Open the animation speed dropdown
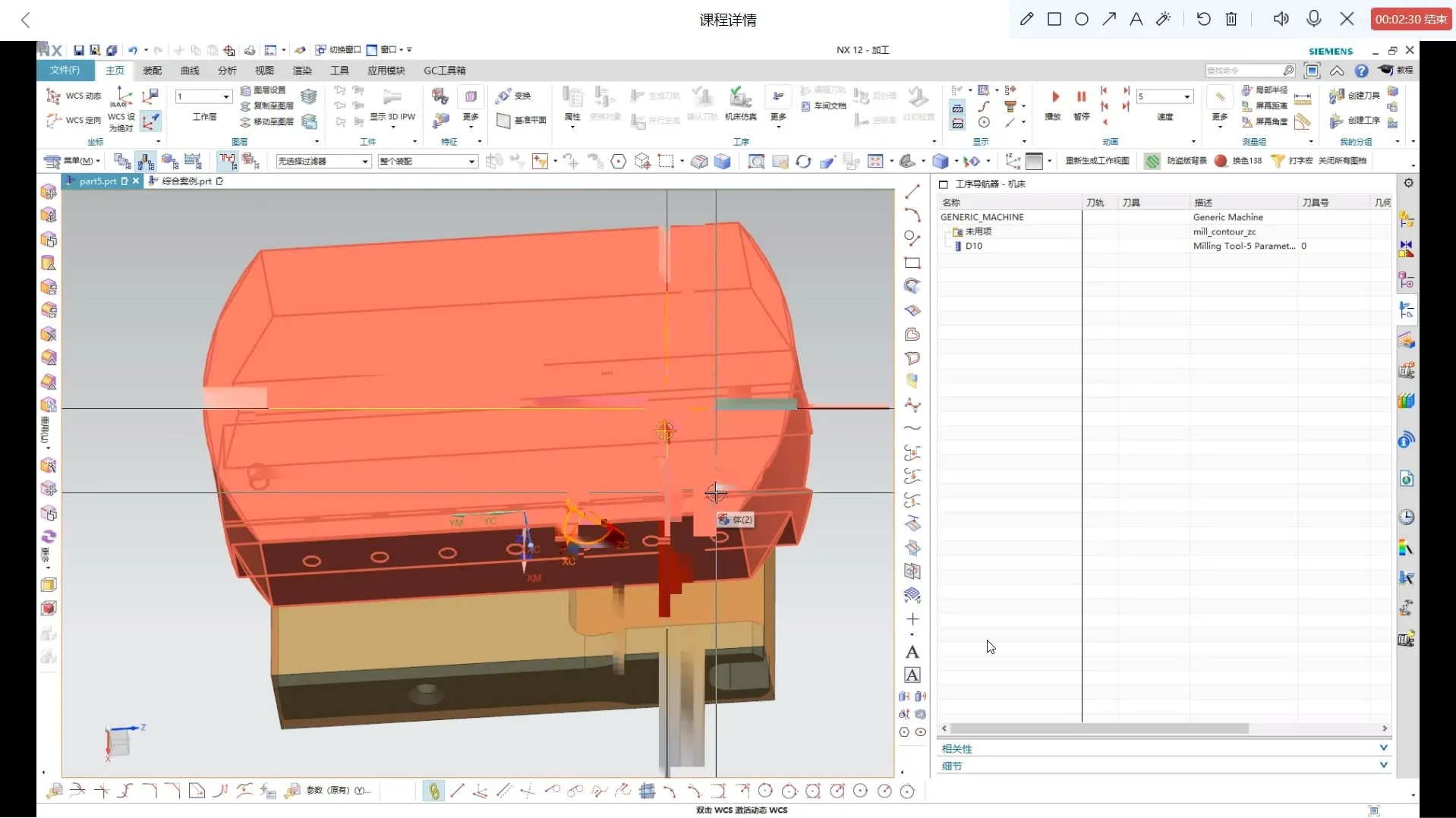This screenshot has height=818, width=1456. pyautogui.click(x=1187, y=96)
